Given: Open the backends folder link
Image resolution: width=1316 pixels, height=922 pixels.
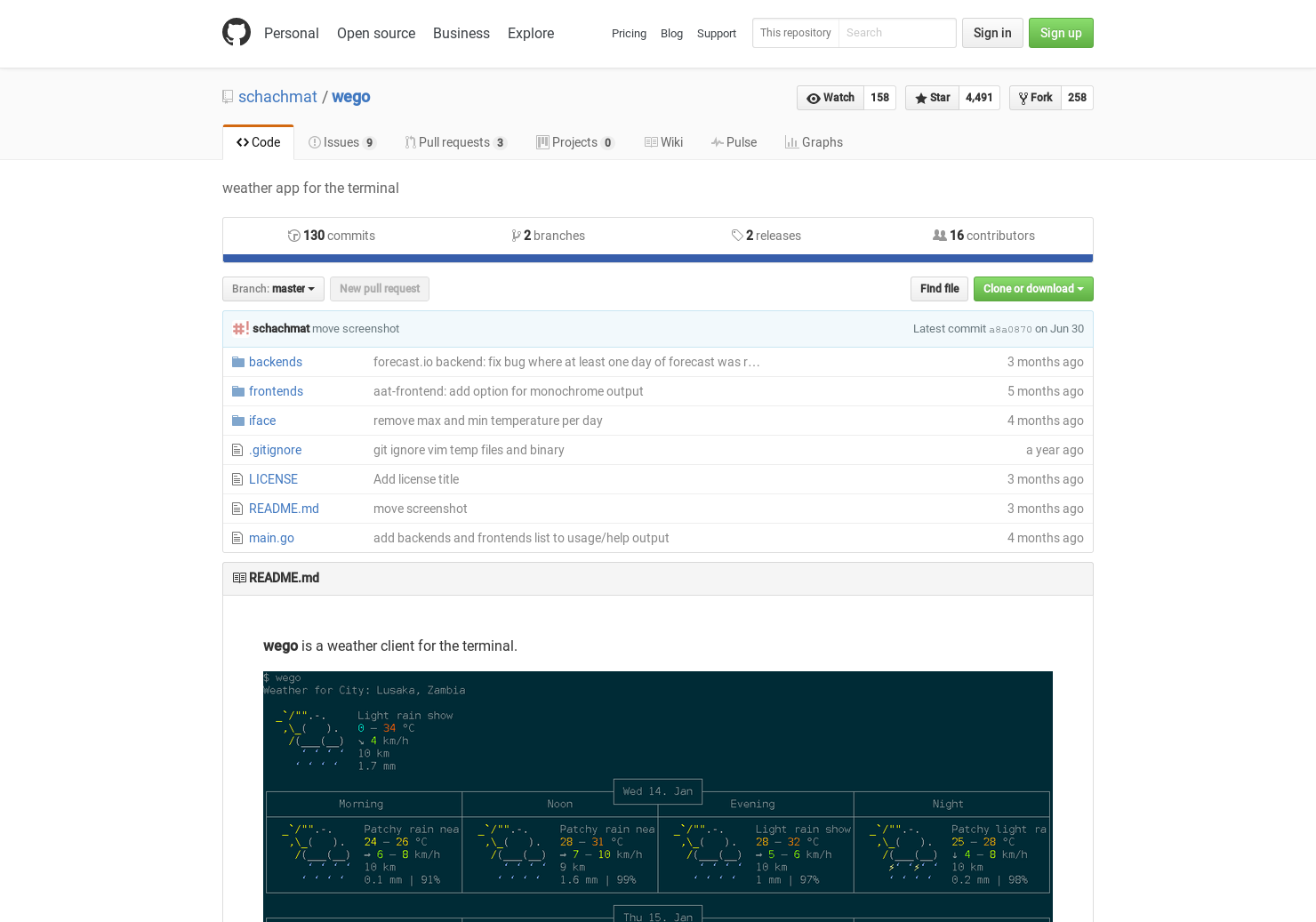Looking at the screenshot, I should (276, 362).
